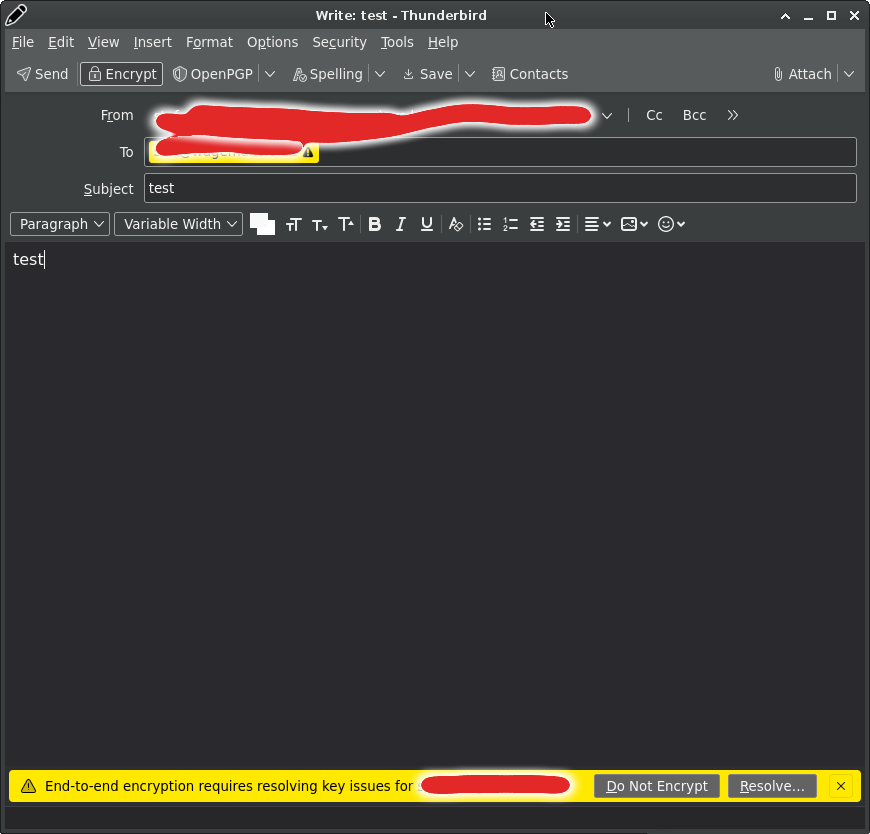
Task: Apply bulleted list formatting
Action: (485, 224)
